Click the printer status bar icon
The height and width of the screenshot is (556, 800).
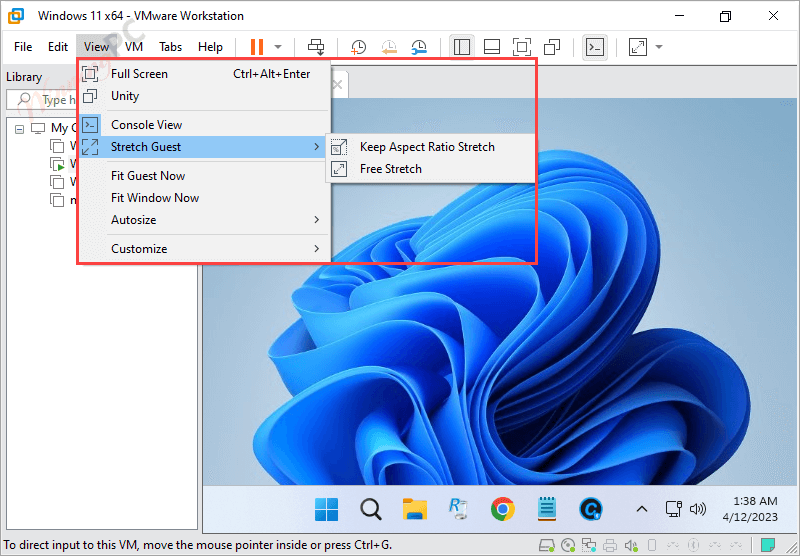610,545
